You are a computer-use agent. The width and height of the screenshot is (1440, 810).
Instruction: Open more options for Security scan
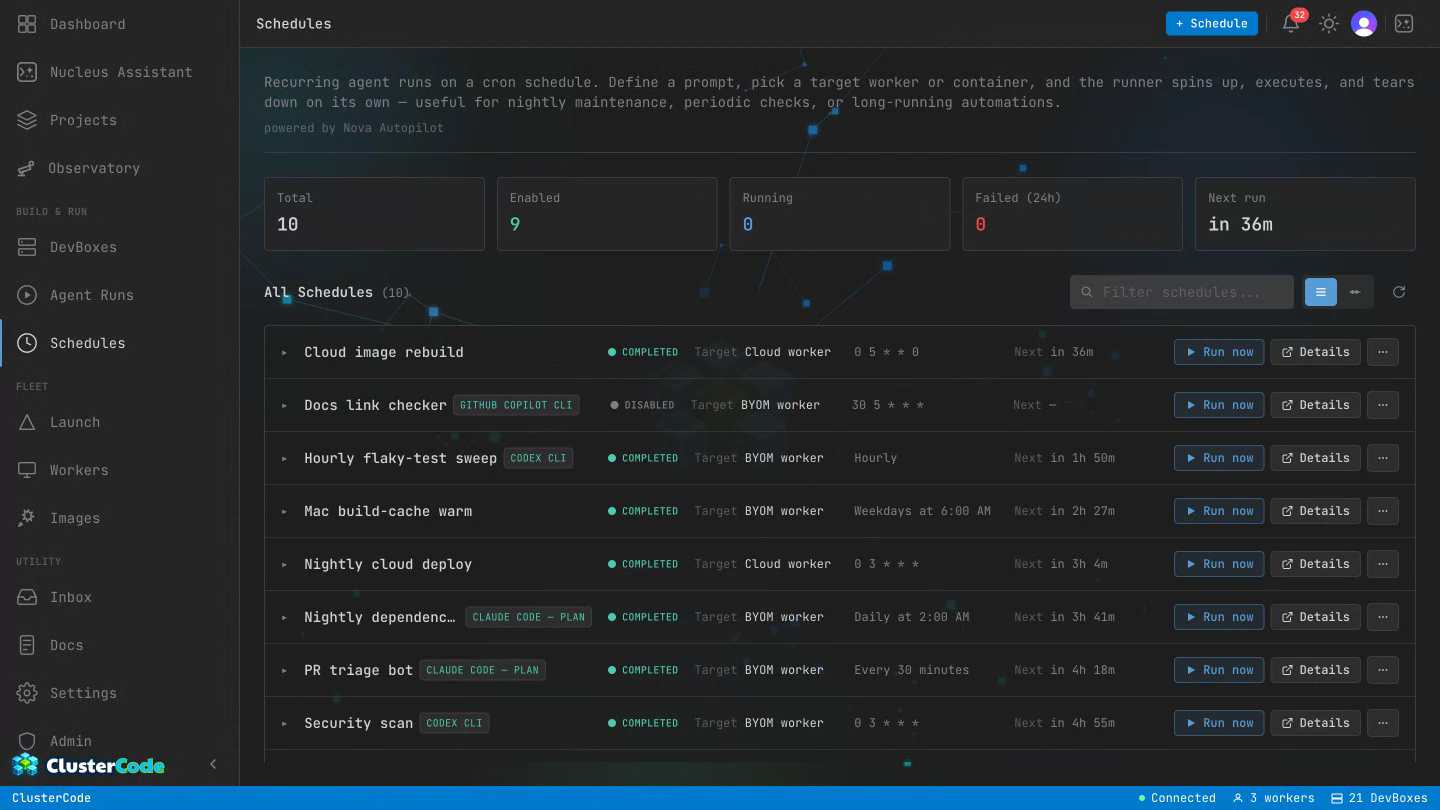coord(1383,723)
